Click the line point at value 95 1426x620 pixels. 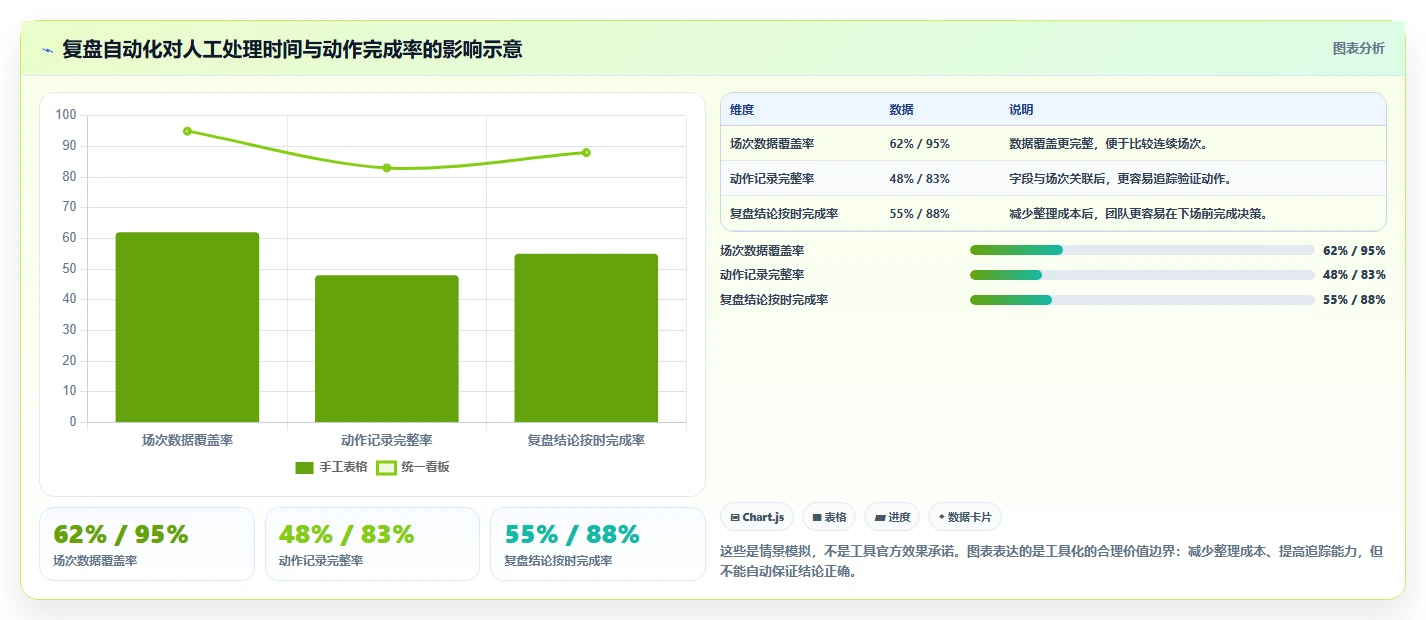[x=187, y=131]
